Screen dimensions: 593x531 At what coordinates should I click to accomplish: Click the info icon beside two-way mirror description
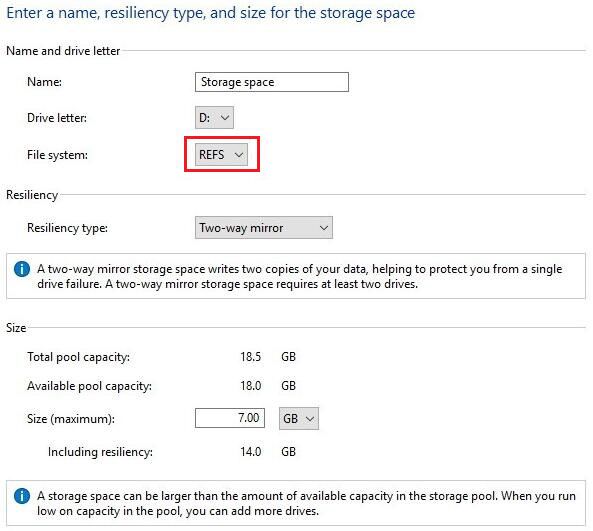(x=22, y=269)
